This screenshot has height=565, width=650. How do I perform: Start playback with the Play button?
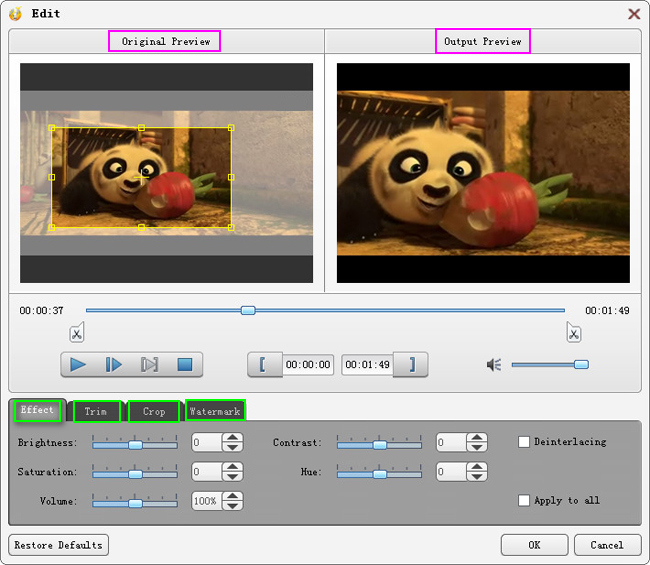point(78,365)
